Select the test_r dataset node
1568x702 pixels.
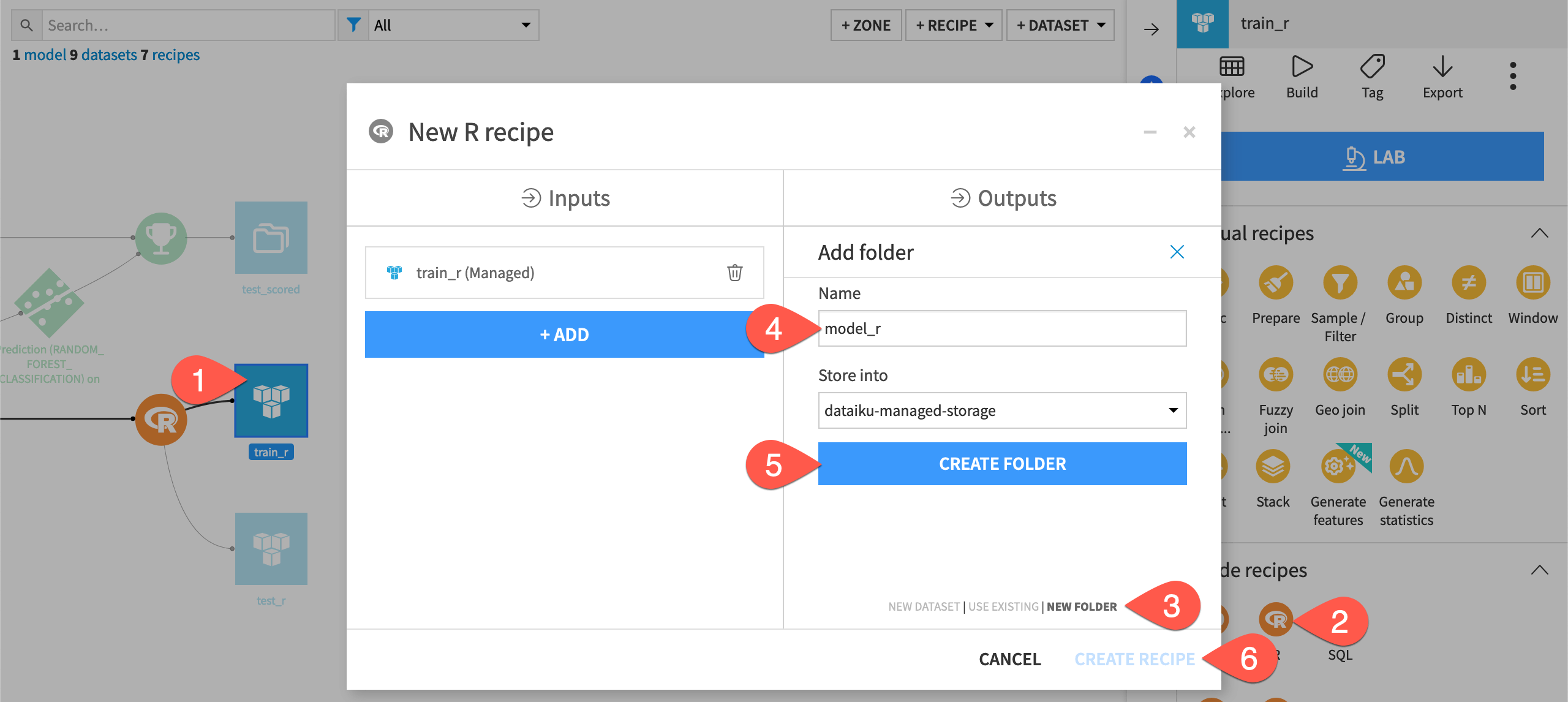point(271,548)
